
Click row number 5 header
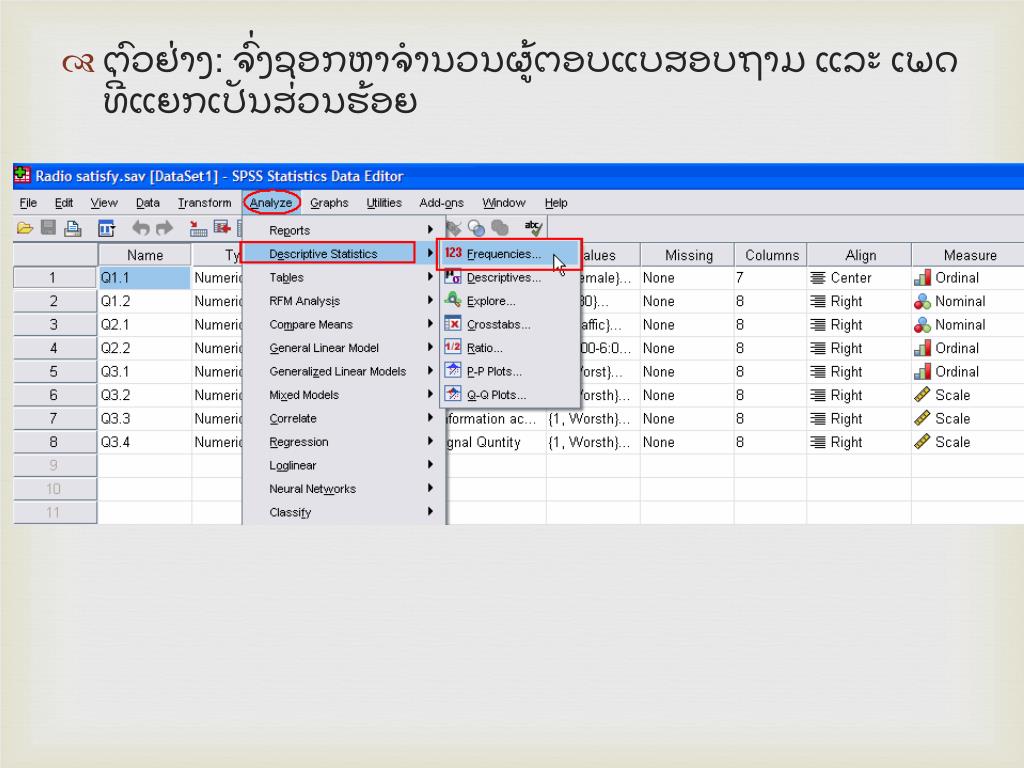[x=55, y=372]
